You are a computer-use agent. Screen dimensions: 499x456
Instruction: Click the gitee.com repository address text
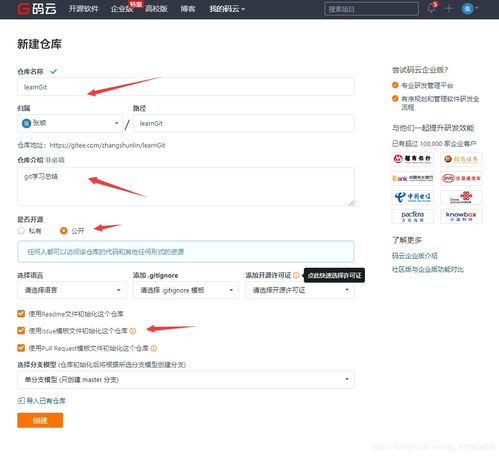pos(107,145)
